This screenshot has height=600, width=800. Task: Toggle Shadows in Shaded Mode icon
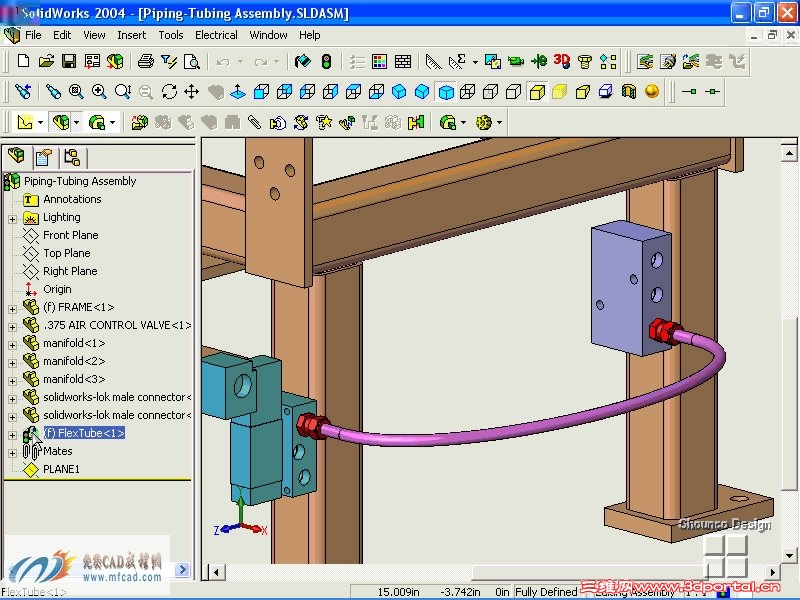(x=606, y=92)
